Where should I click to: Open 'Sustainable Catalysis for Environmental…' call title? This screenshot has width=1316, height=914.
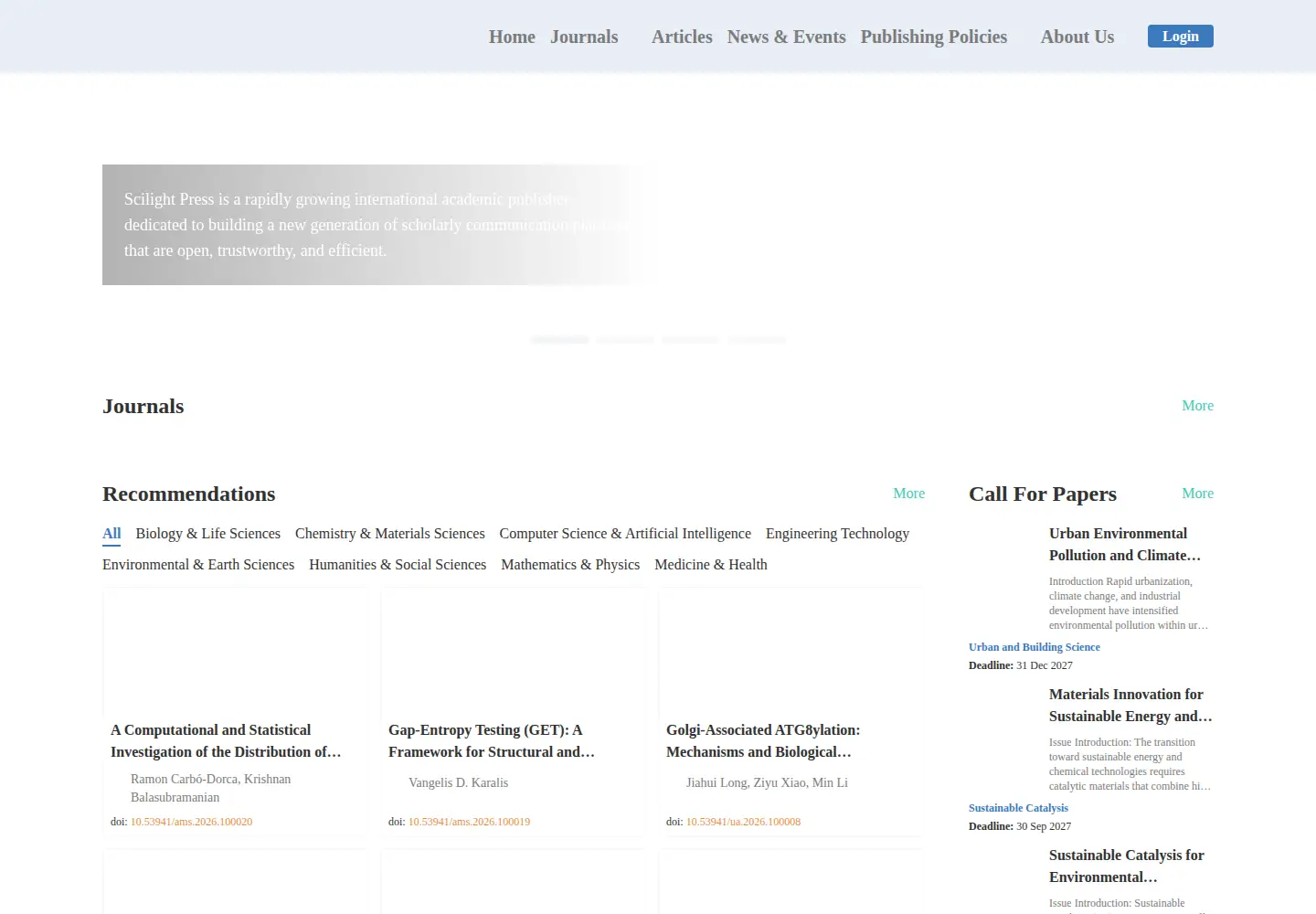(1127, 866)
